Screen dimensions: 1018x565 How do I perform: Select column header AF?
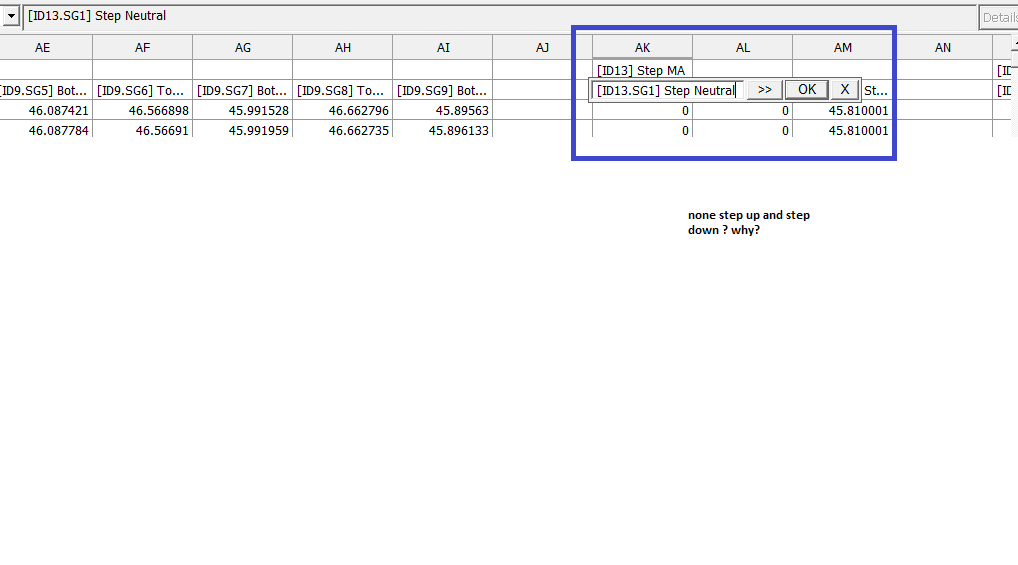tap(142, 47)
